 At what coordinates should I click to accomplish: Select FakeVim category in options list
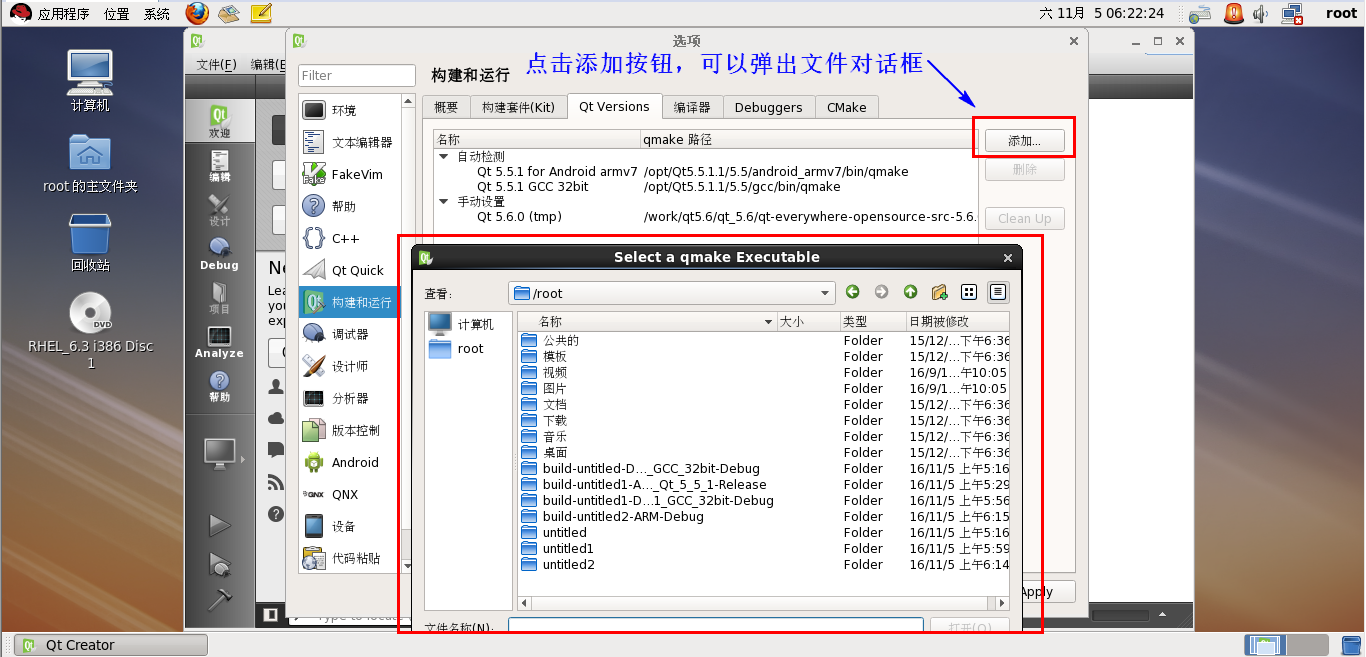click(x=349, y=174)
